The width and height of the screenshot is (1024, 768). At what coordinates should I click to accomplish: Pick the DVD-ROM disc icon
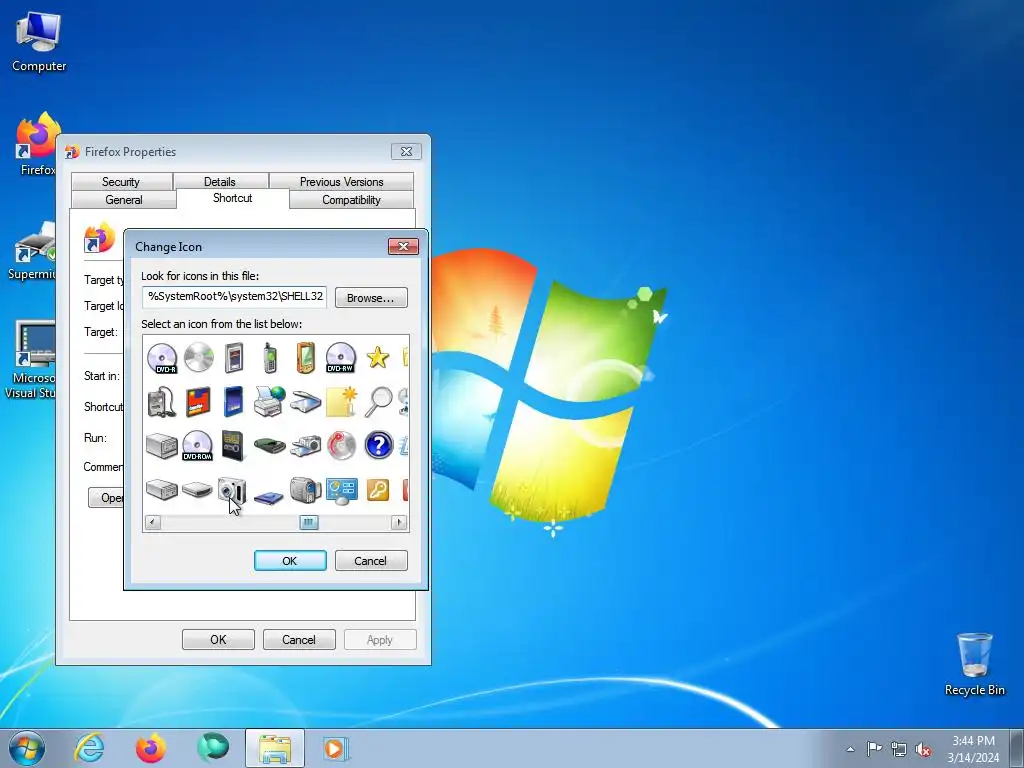[197, 445]
